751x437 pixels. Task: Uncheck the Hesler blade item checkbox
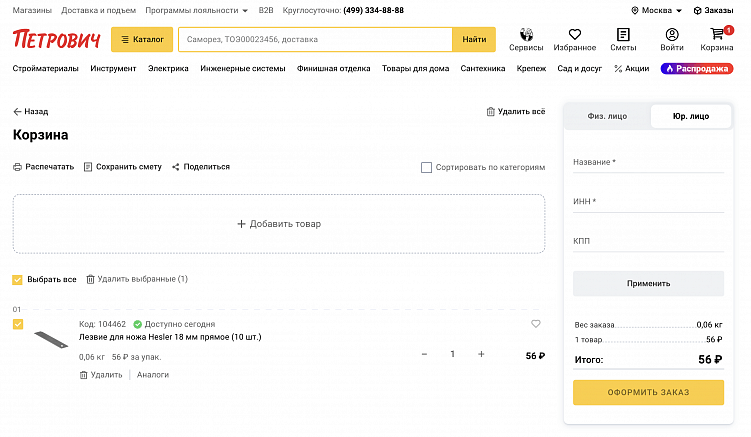point(18,324)
